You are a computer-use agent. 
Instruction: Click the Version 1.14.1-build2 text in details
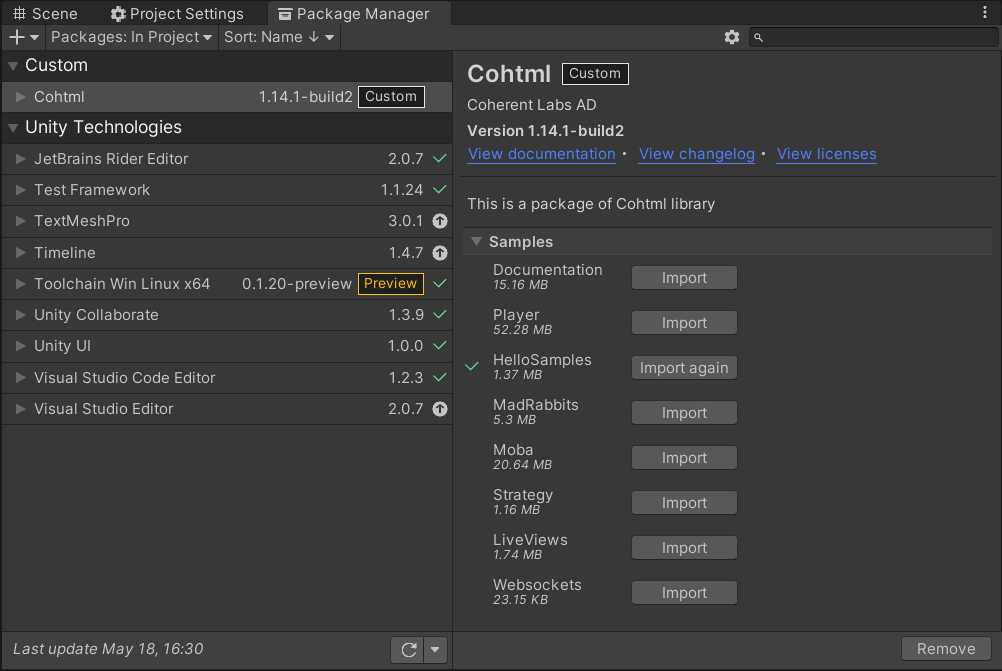[545, 131]
